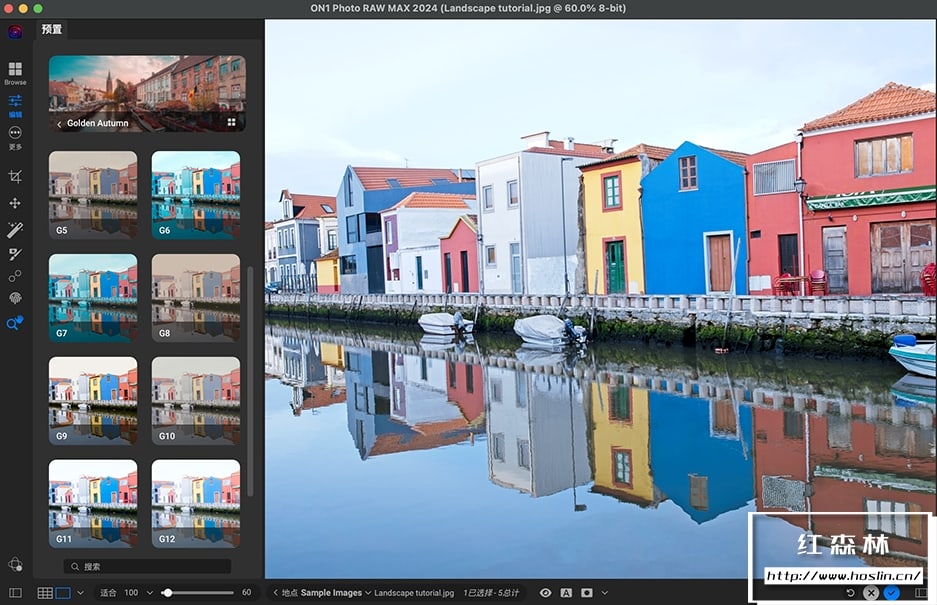Select the Zoom view tool
The width and height of the screenshot is (937, 605).
(x=15, y=323)
